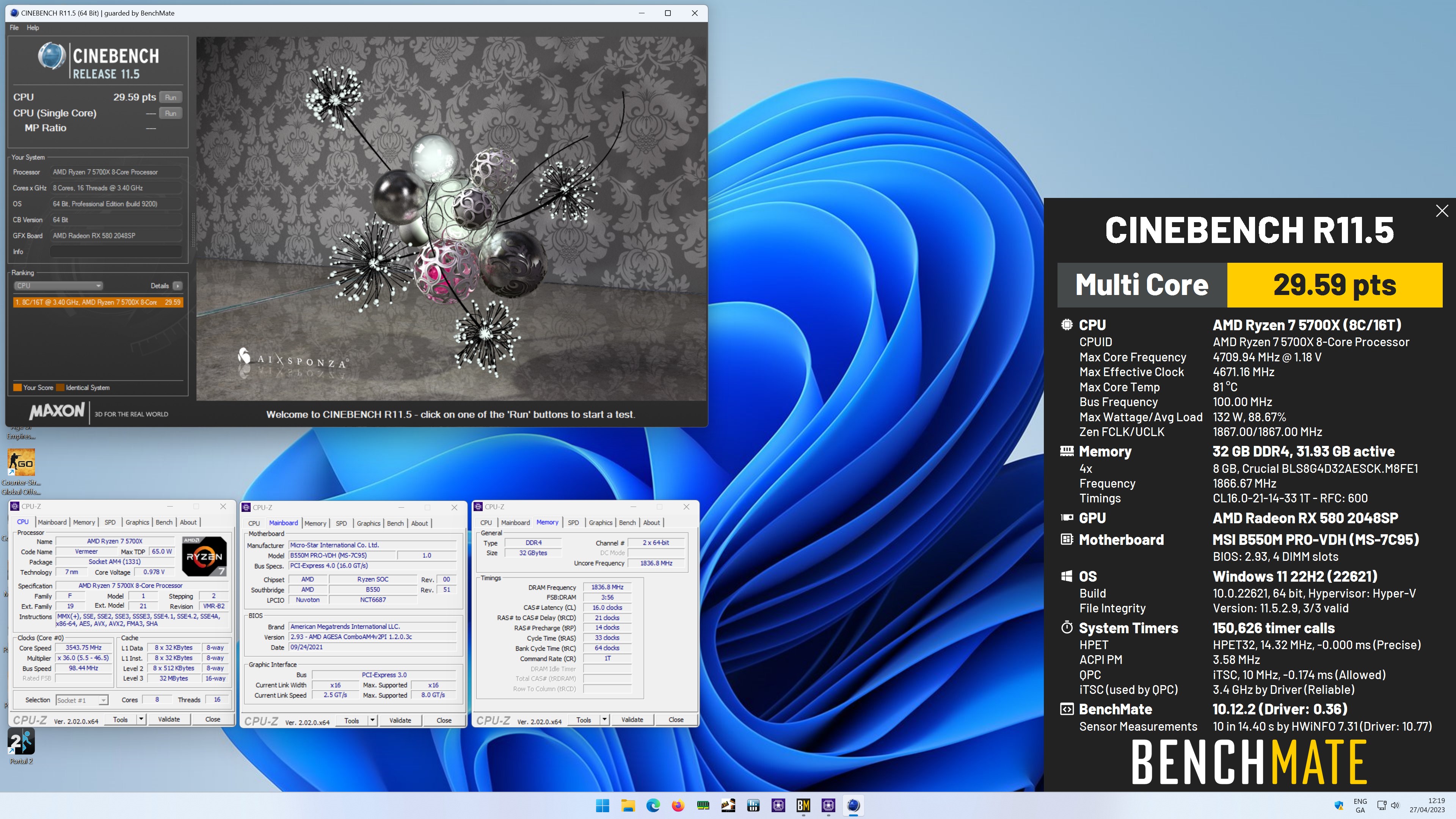The image size is (1456, 819).
Task: Switch to CPU tab in CPU-Z Mainboard window
Action: (x=254, y=523)
